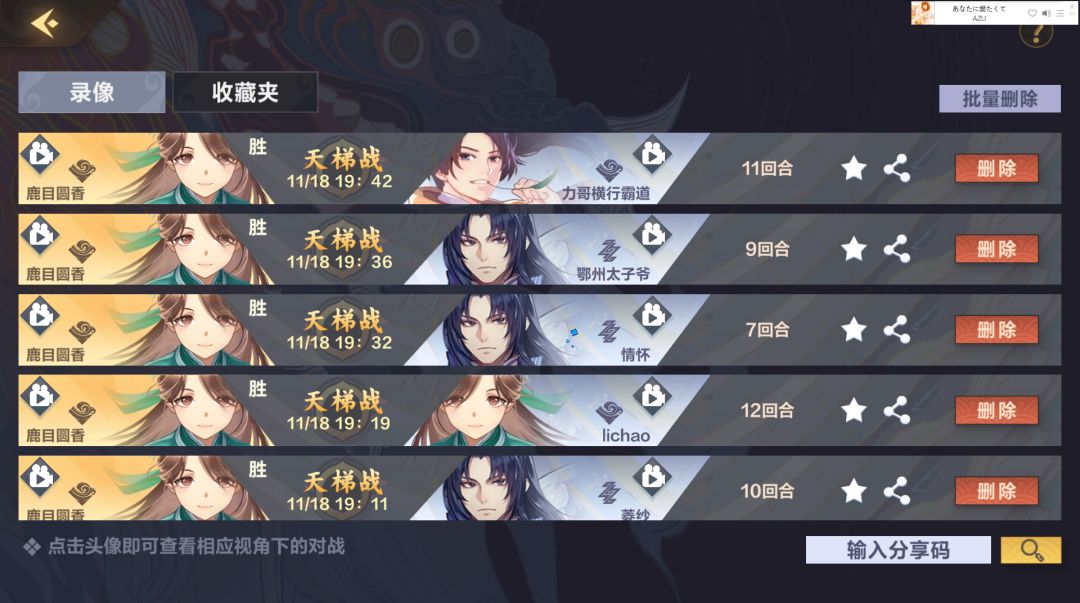
Task: Switch to the 收藏夹 tab
Action: [x=245, y=92]
